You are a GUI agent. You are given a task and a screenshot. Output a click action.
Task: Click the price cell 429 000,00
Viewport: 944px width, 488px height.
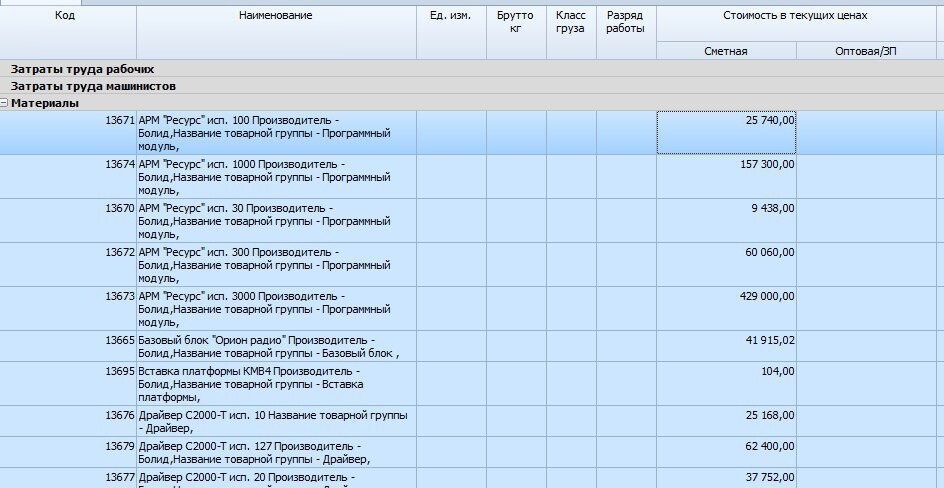pos(726,308)
